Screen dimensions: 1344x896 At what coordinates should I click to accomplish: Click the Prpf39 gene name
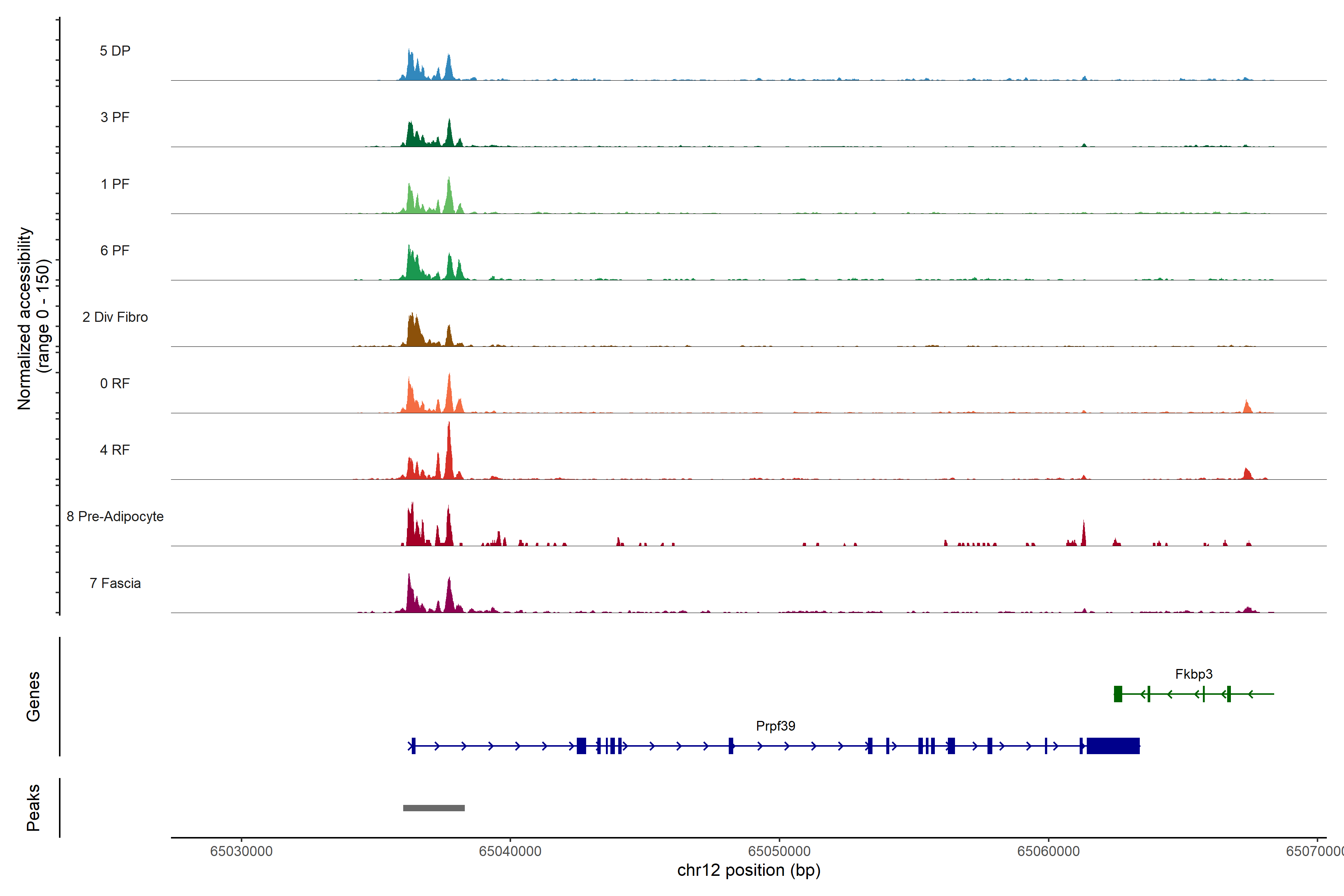tap(775, 726)
